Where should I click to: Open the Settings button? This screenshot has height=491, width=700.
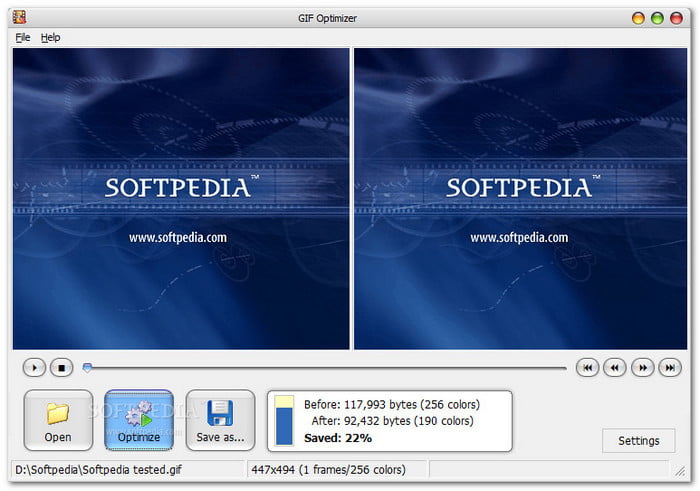click(x=638, y=441)
